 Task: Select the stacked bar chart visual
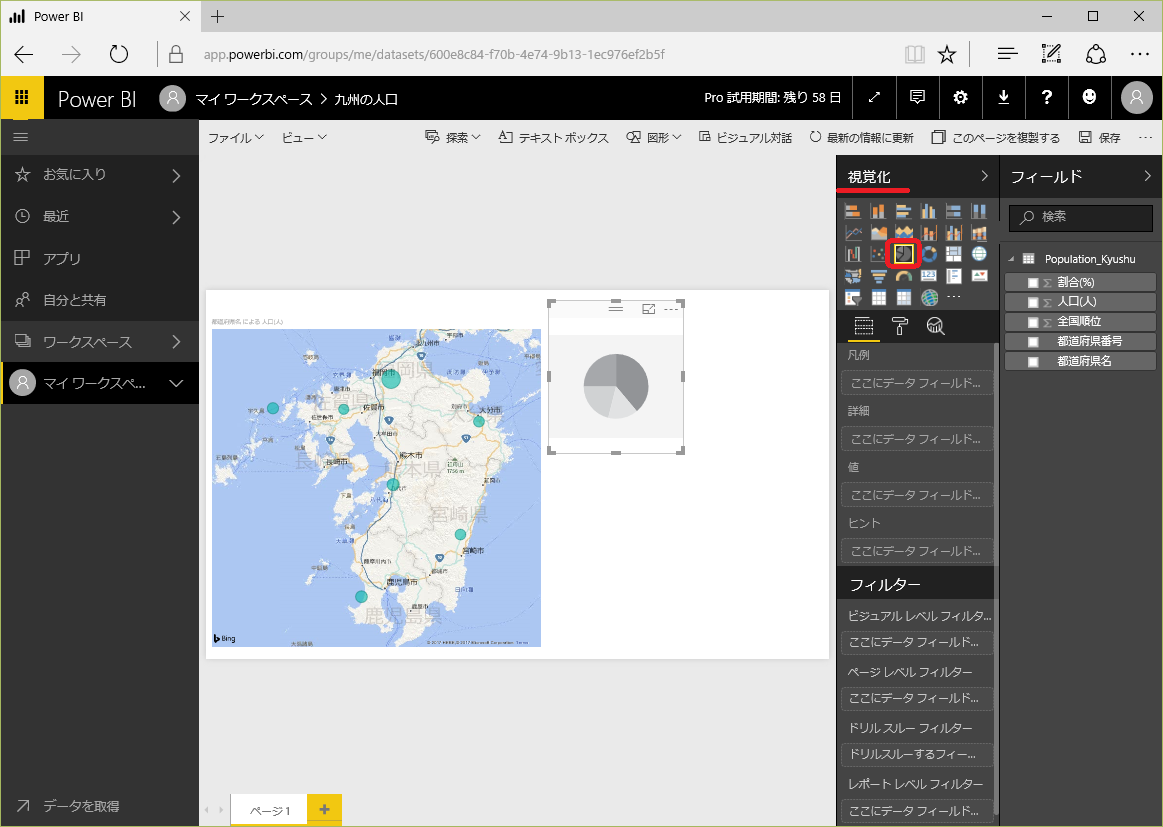(x=853, y=211)
